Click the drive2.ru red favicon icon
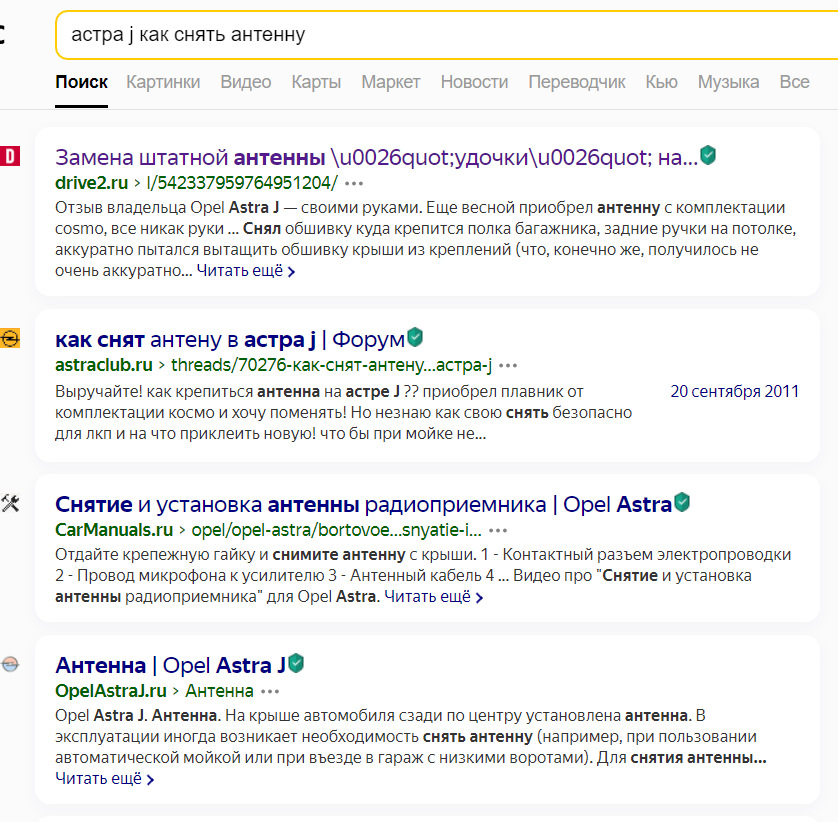The width and height of the screenshot is (838, 822). click(x=10, y=156)
